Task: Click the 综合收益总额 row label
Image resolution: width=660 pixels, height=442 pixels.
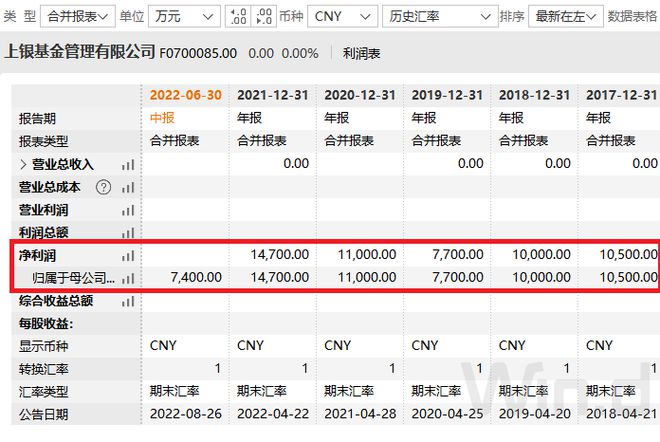Action: point(56,301)
